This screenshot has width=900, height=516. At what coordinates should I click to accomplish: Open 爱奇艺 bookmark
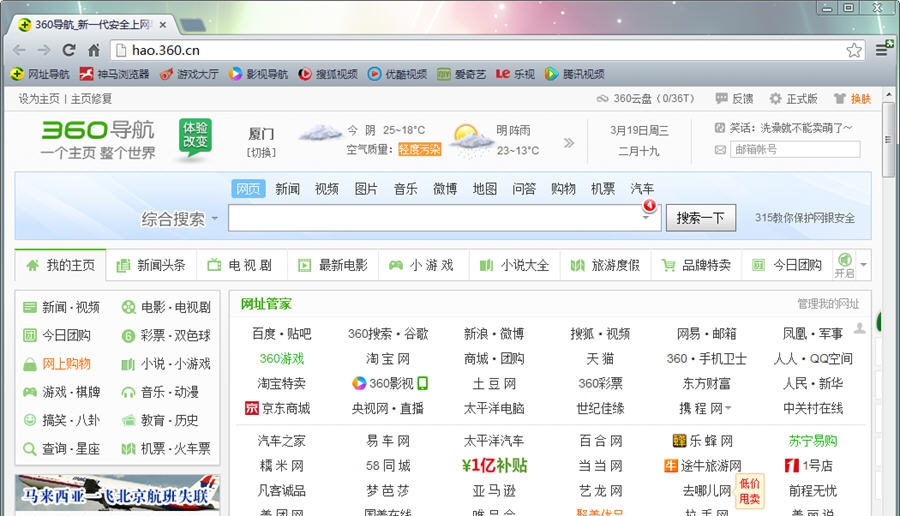click(x=461, y=74)
